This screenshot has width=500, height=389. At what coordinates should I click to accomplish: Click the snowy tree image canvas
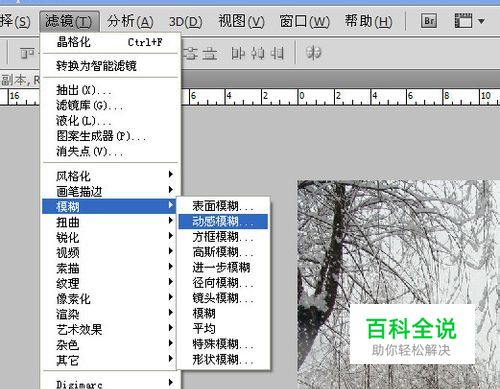[x=398, y=284]
